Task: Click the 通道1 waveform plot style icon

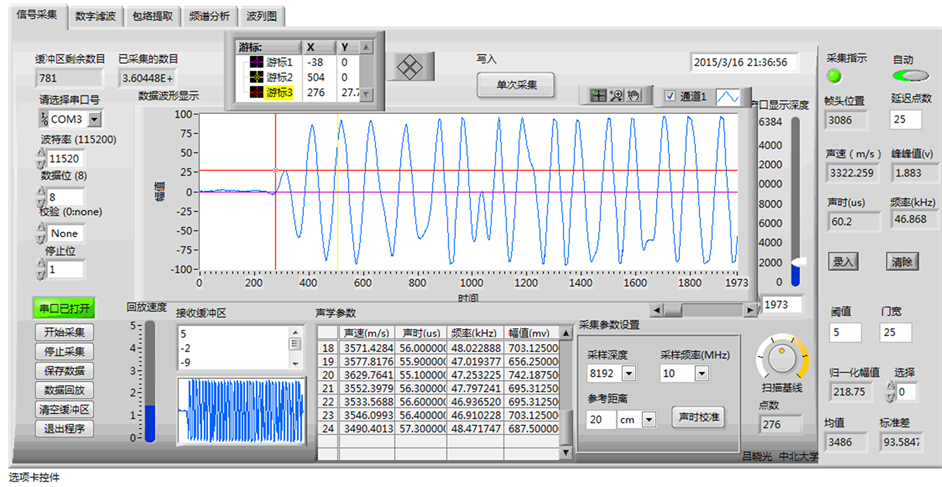Action: click(729, 96)
